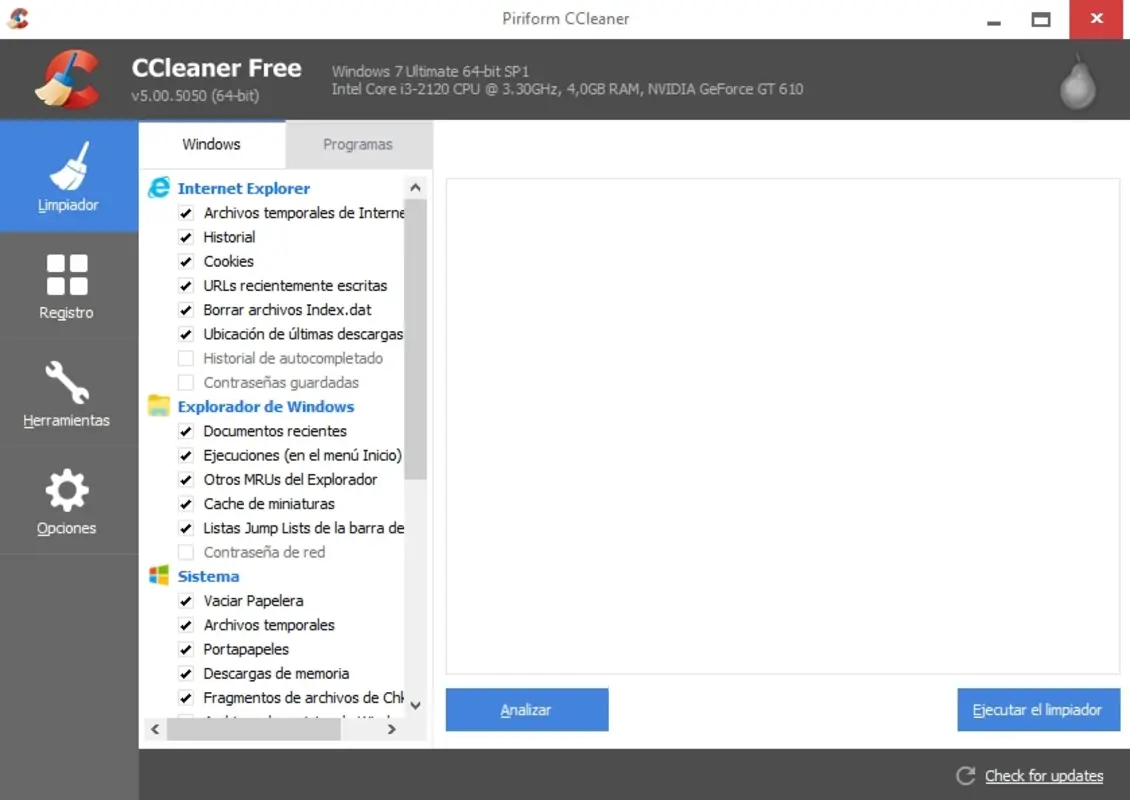Uncheck the Cookies option
This screenshot has height=800, width=1130.
point(186,261)
